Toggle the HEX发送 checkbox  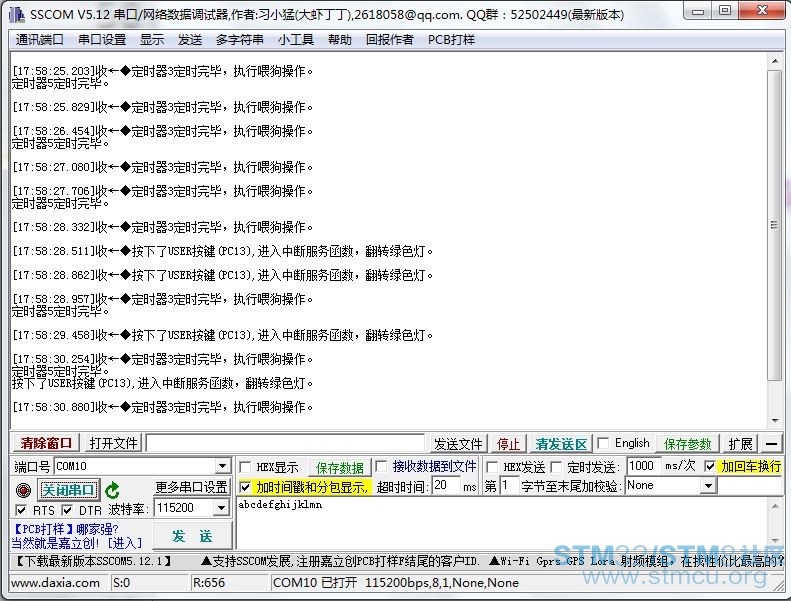[x=492, y=467]
